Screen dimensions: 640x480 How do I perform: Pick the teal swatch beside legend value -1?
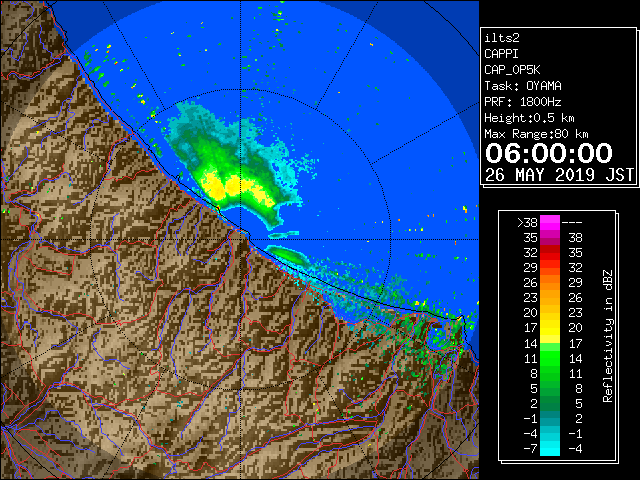[x=550, y=418]
